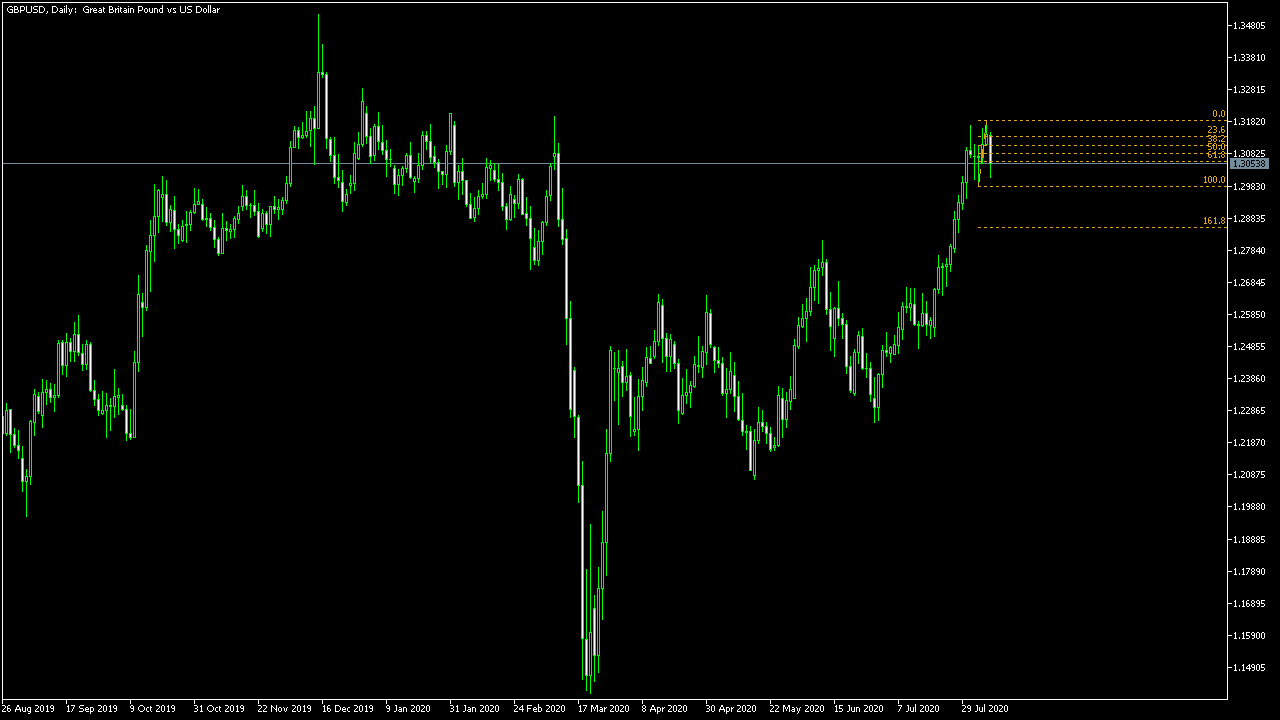The width and height of the screenshot is (1280, 720).
Task: Click price axis value 1.27840
Action: point(1250,251)
